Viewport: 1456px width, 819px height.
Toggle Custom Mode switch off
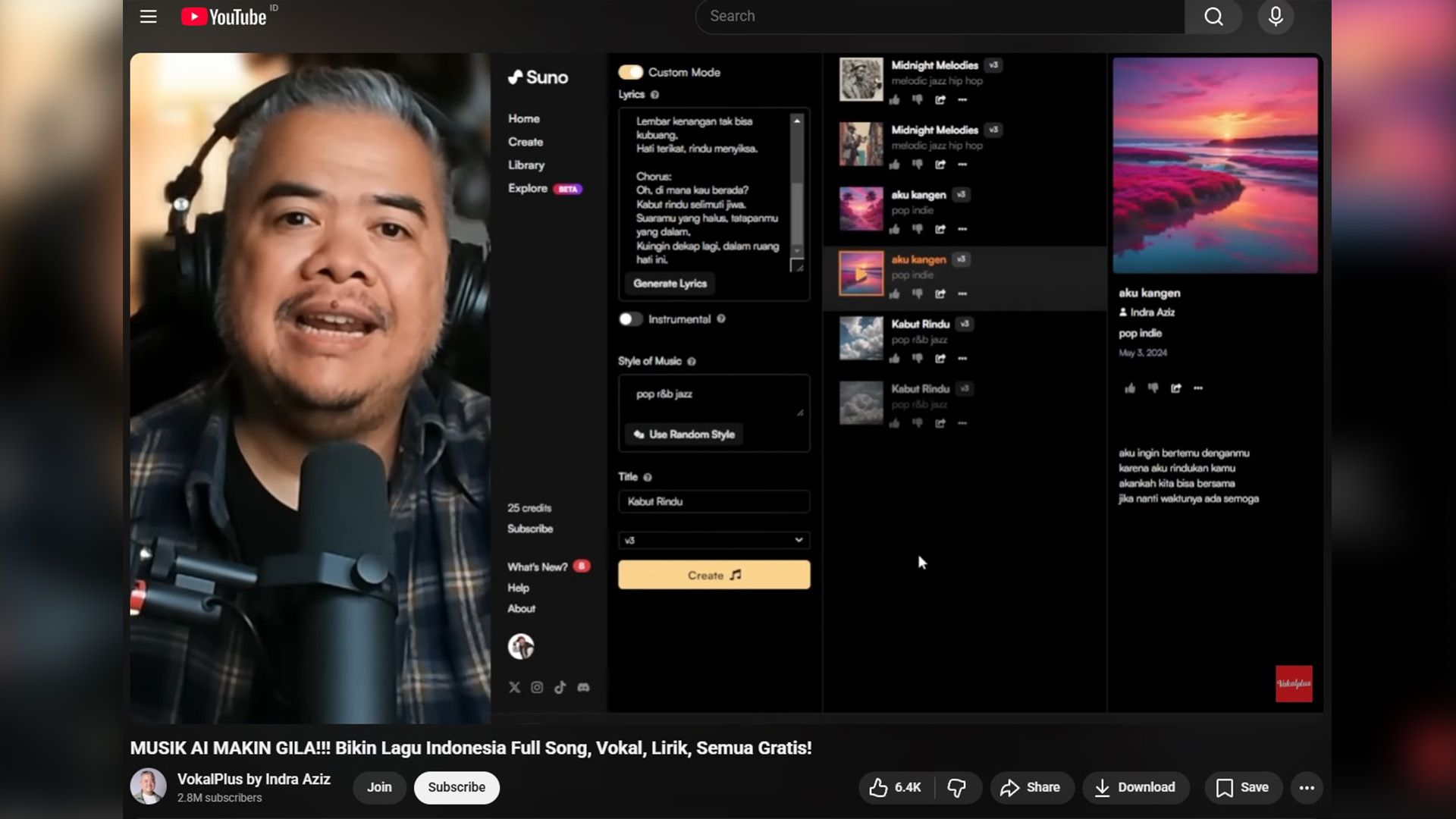(630, 72)
